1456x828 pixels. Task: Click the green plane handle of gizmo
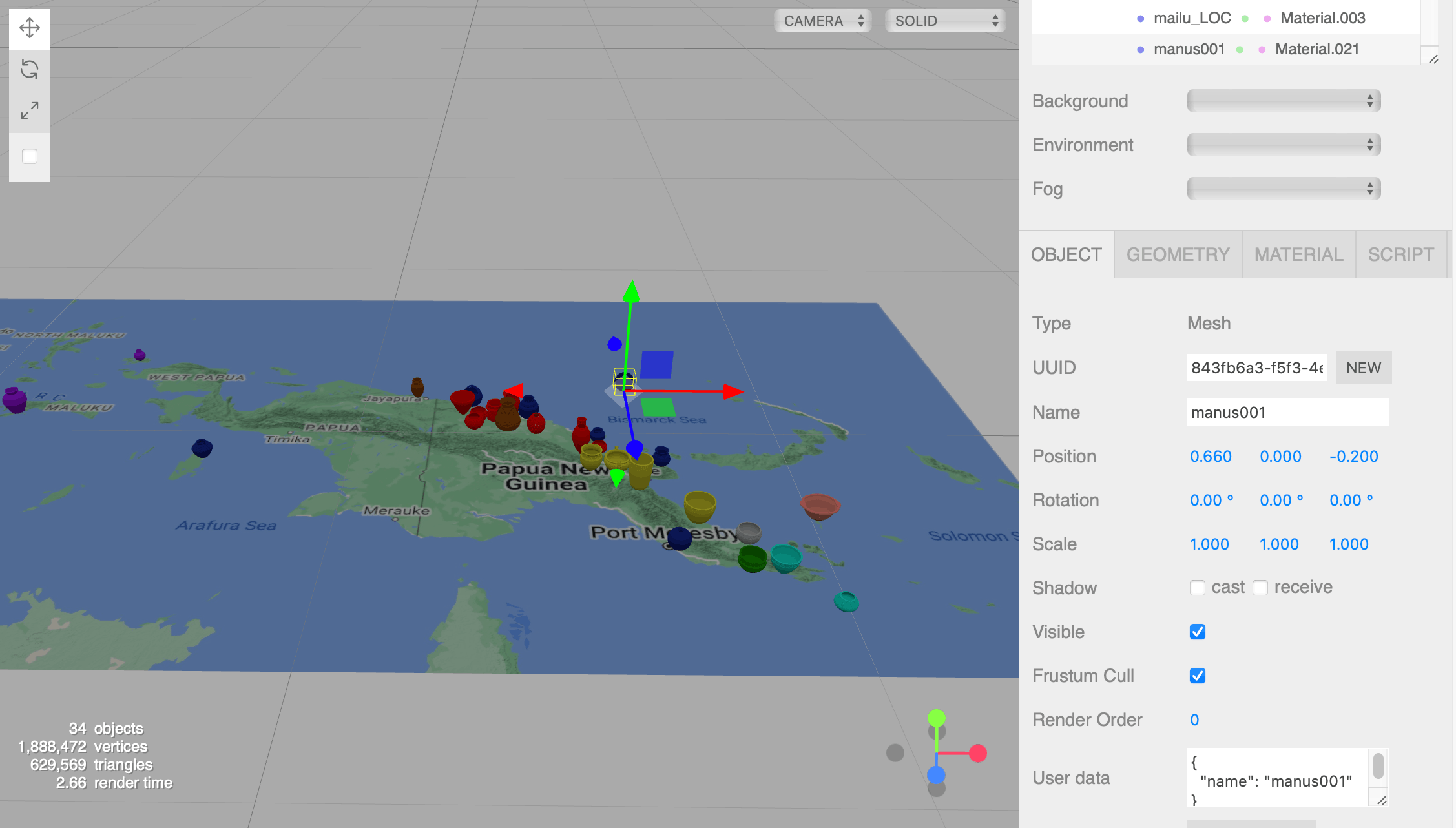[658, 408]
